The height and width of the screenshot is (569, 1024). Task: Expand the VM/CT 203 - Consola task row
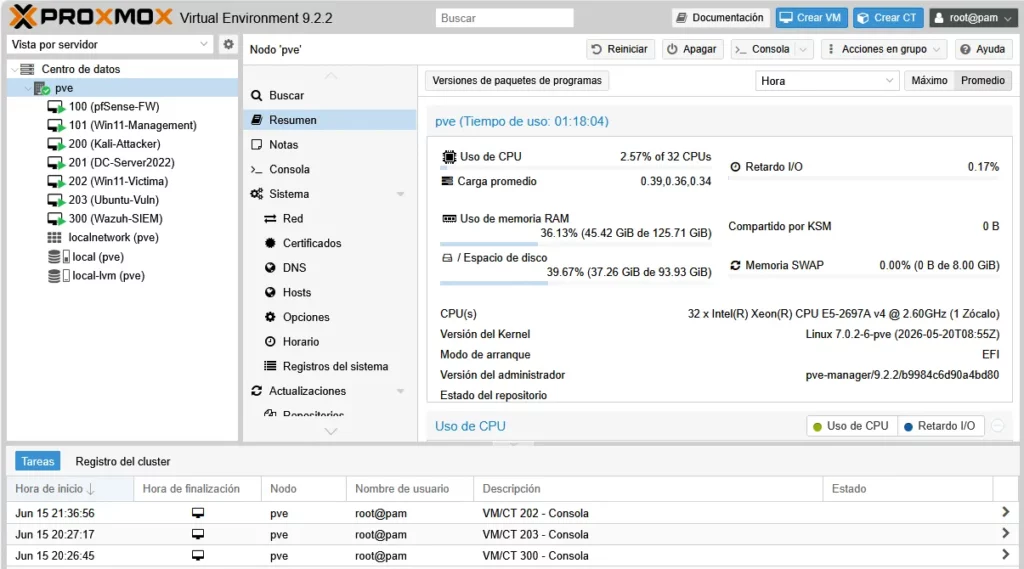pyautogui.click(x=1006, y=534)
